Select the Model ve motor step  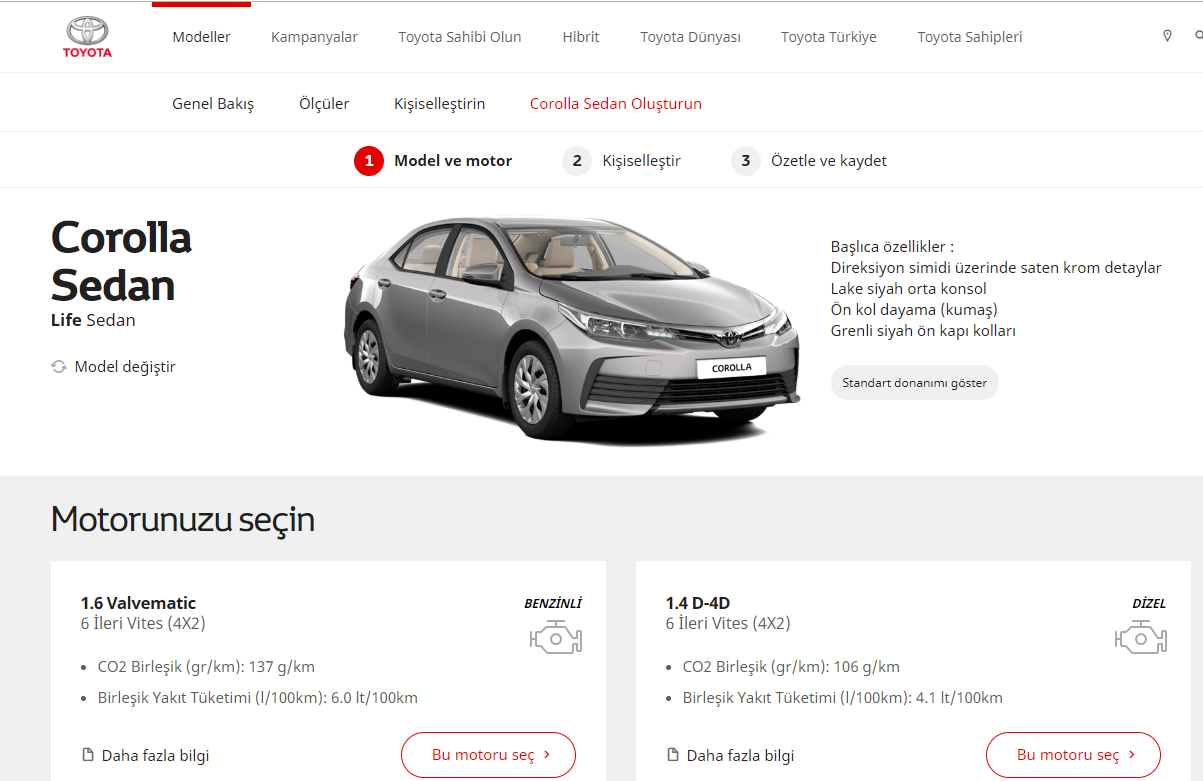(x=453, y=160)
